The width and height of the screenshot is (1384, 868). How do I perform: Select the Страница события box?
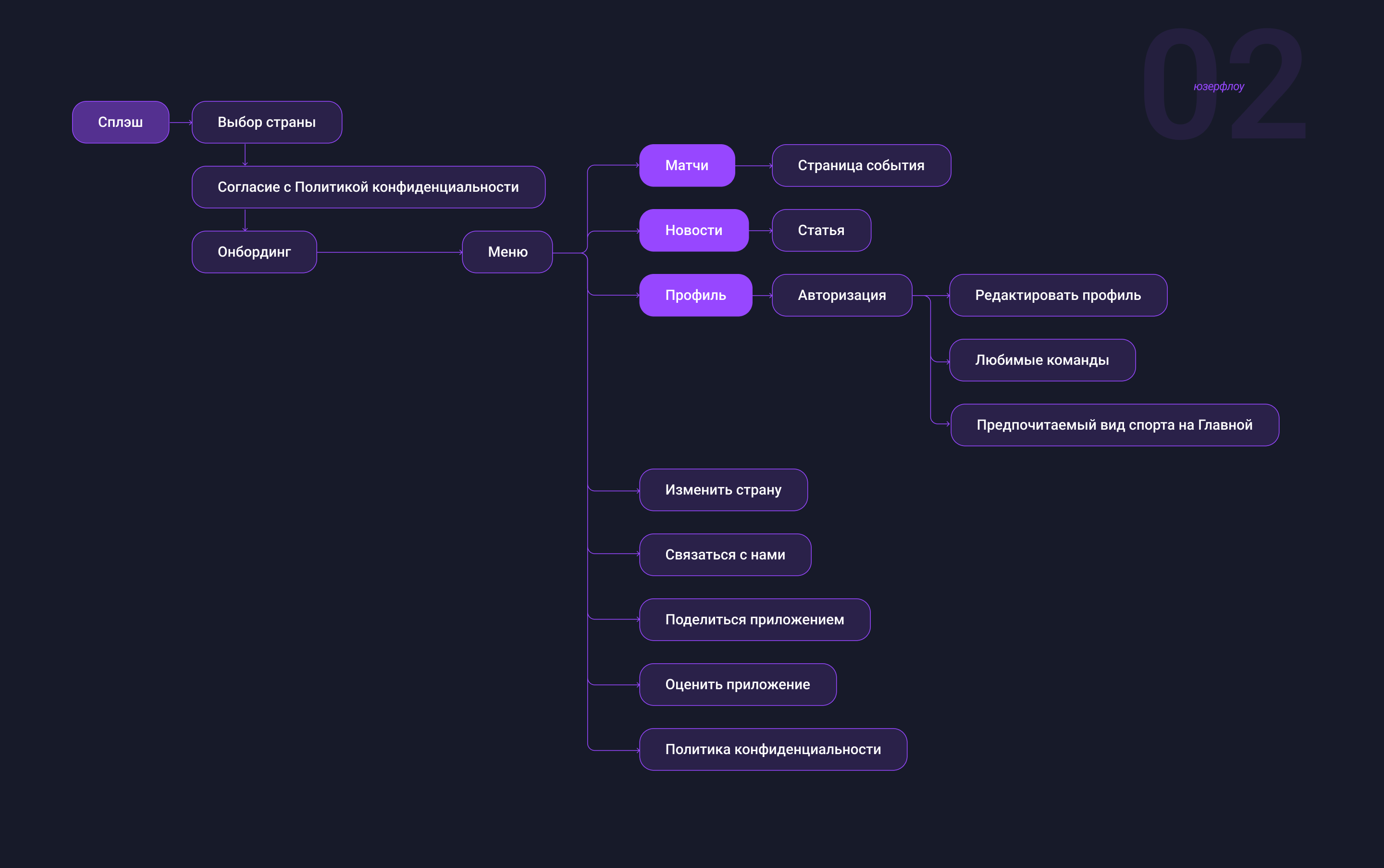(x=861, y=165)
